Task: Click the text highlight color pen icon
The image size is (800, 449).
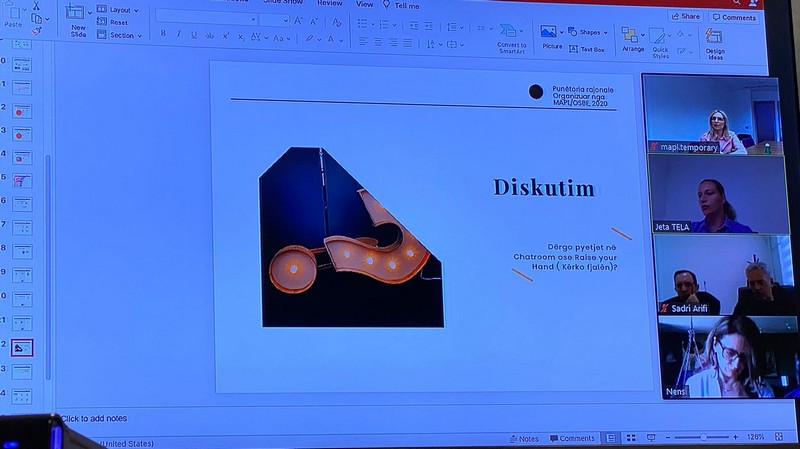Action: click(310, 39)
